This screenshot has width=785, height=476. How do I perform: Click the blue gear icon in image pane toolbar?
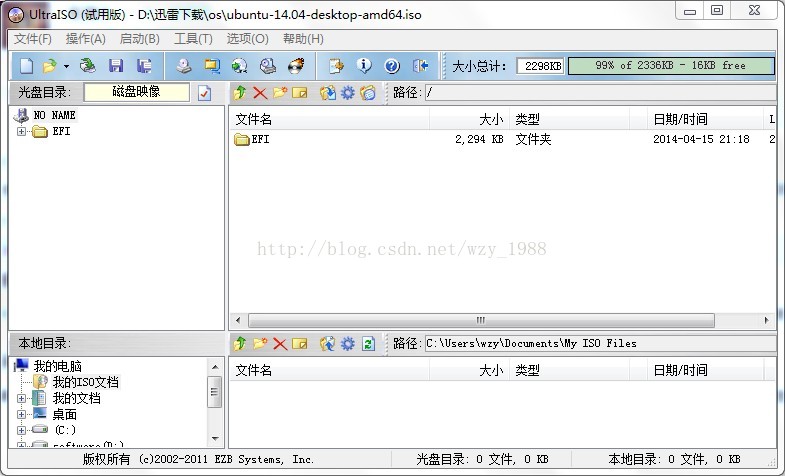click(347, 93)
